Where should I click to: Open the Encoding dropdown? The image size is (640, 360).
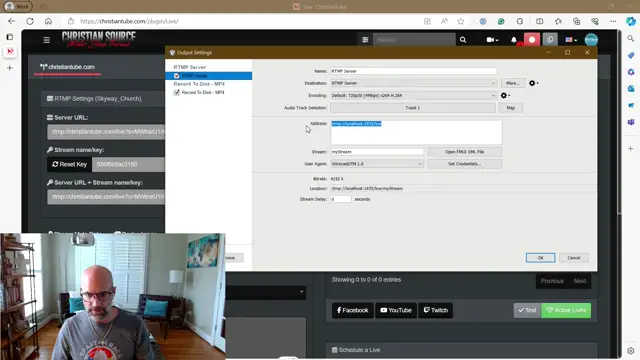(413, 96)
